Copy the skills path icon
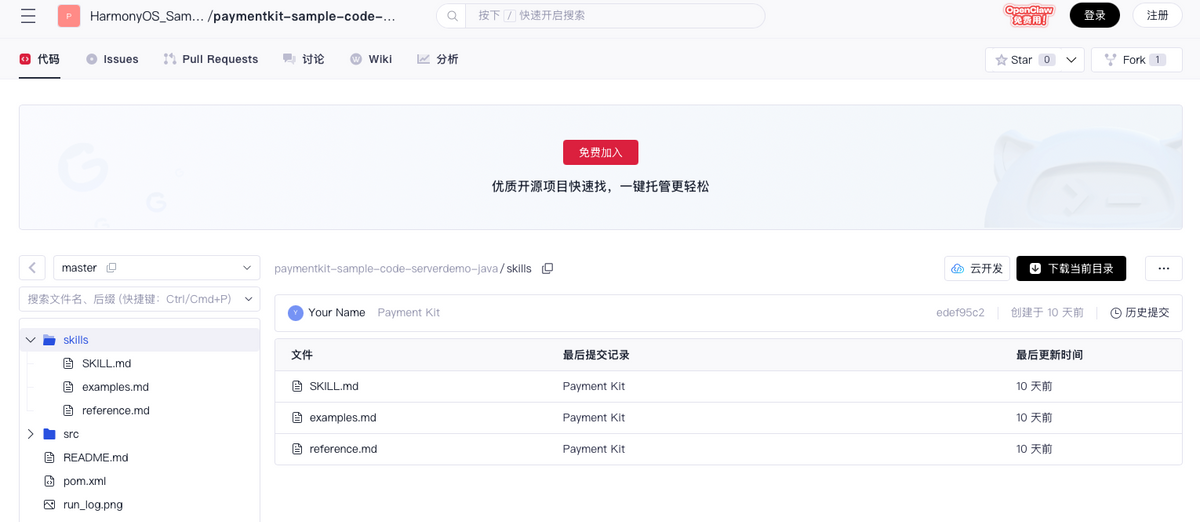 pos(547,269)
